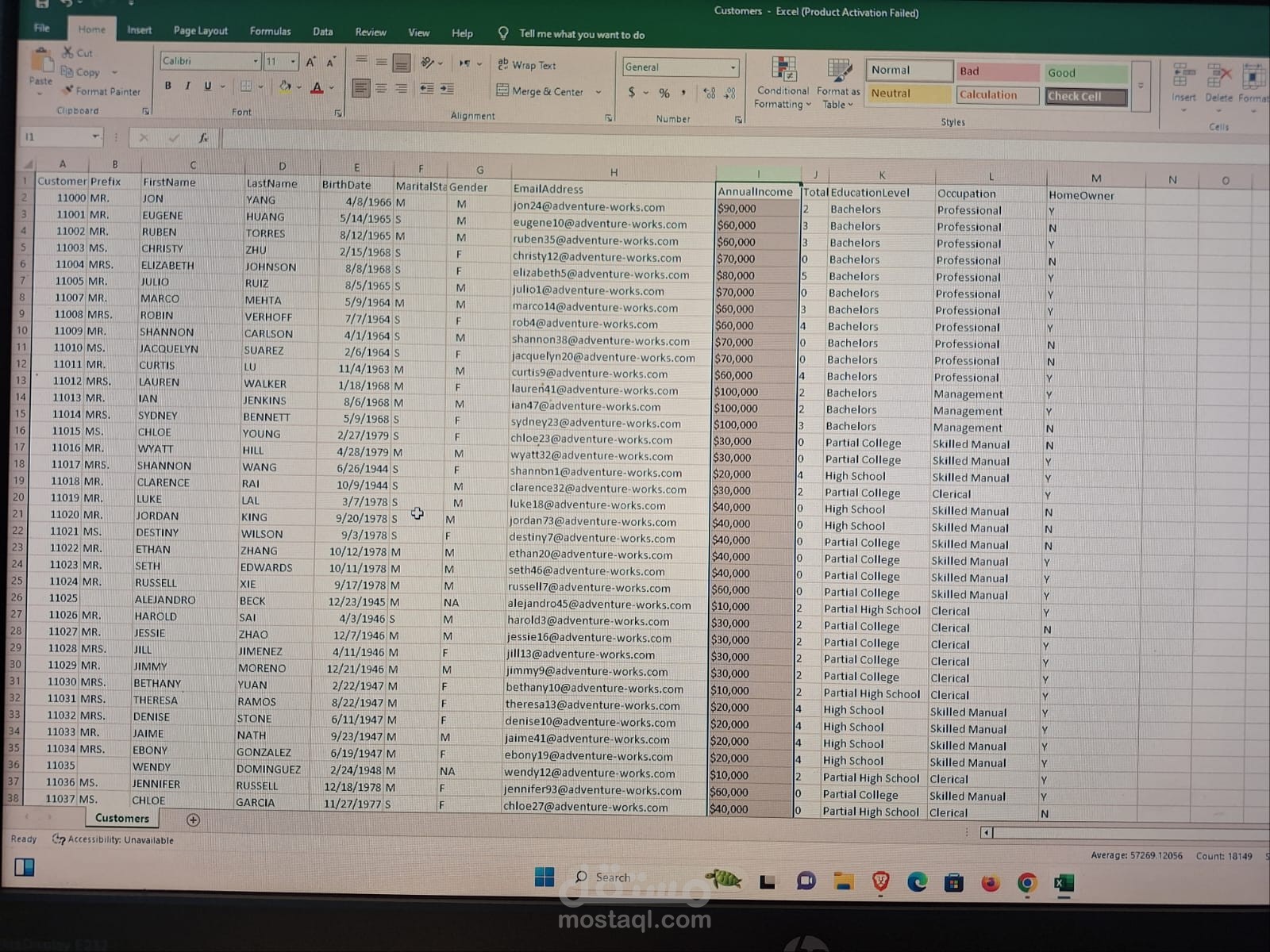Toggle underline formatting
Viewport: 1270px width, 952px height.
point(208,86)
